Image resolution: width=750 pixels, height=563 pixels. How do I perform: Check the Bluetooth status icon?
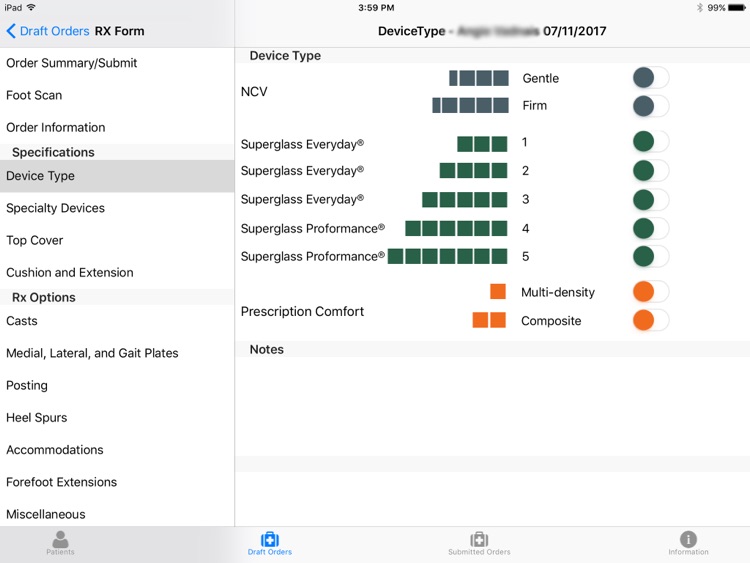[x=700, y=8]
